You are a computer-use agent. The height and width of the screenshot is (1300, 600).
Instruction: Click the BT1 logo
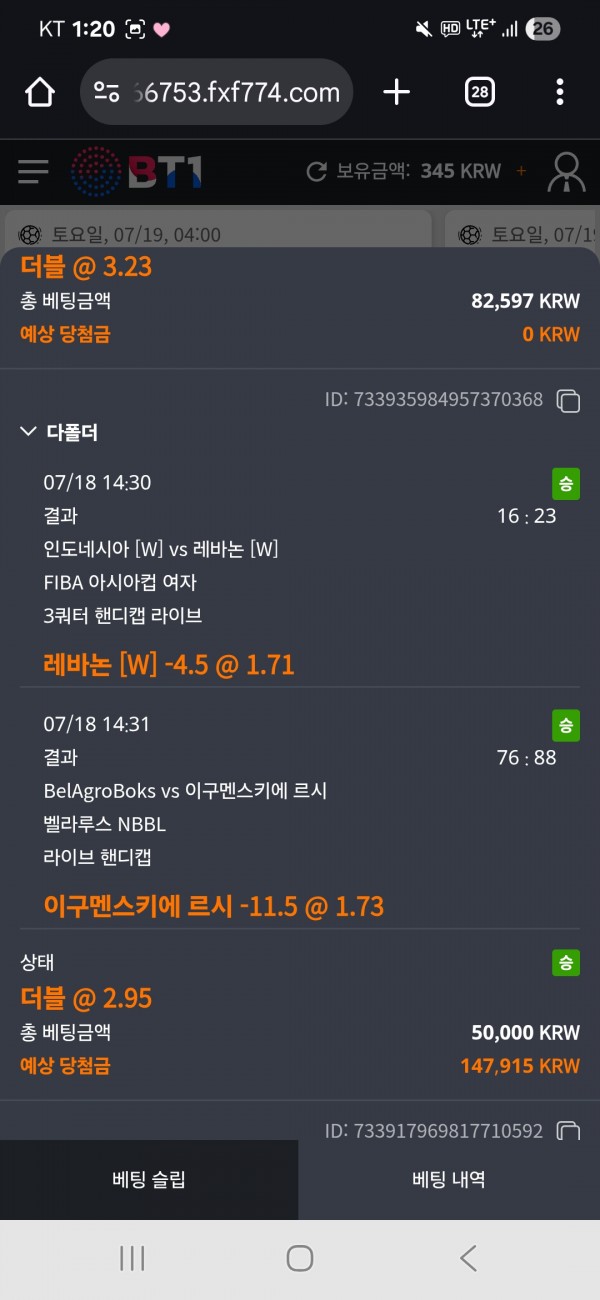pyautogui.click(x=137, y=172)
